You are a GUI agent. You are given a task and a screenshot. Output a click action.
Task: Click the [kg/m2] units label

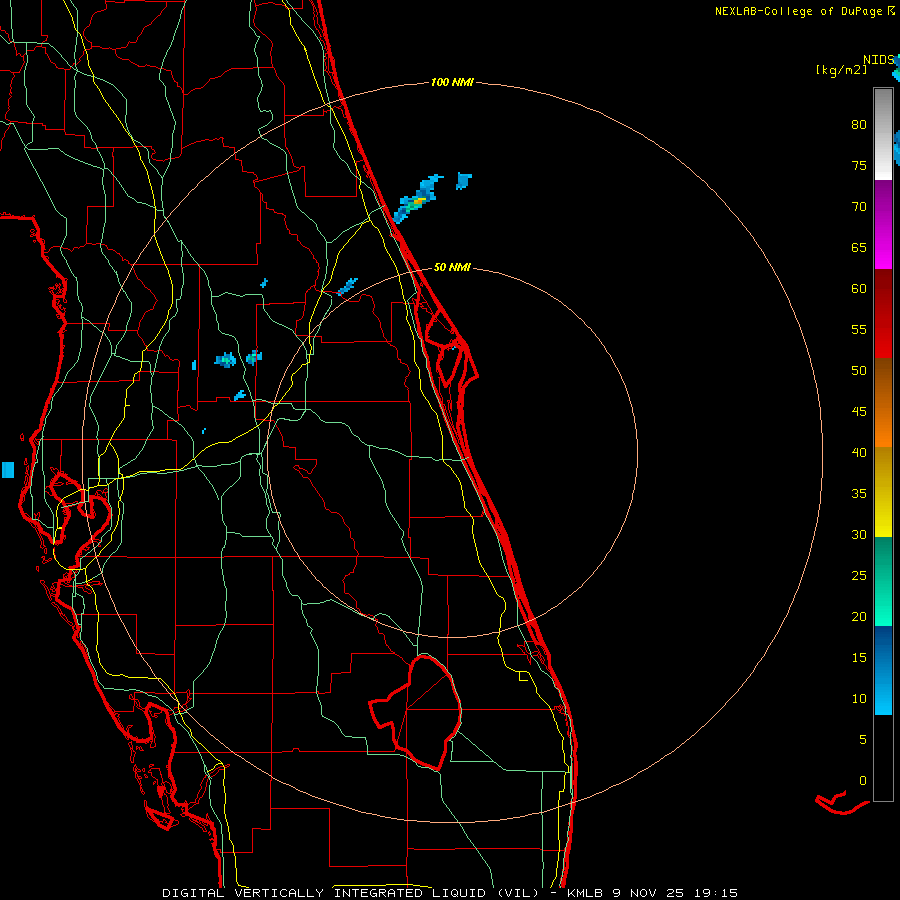point(841,70)
